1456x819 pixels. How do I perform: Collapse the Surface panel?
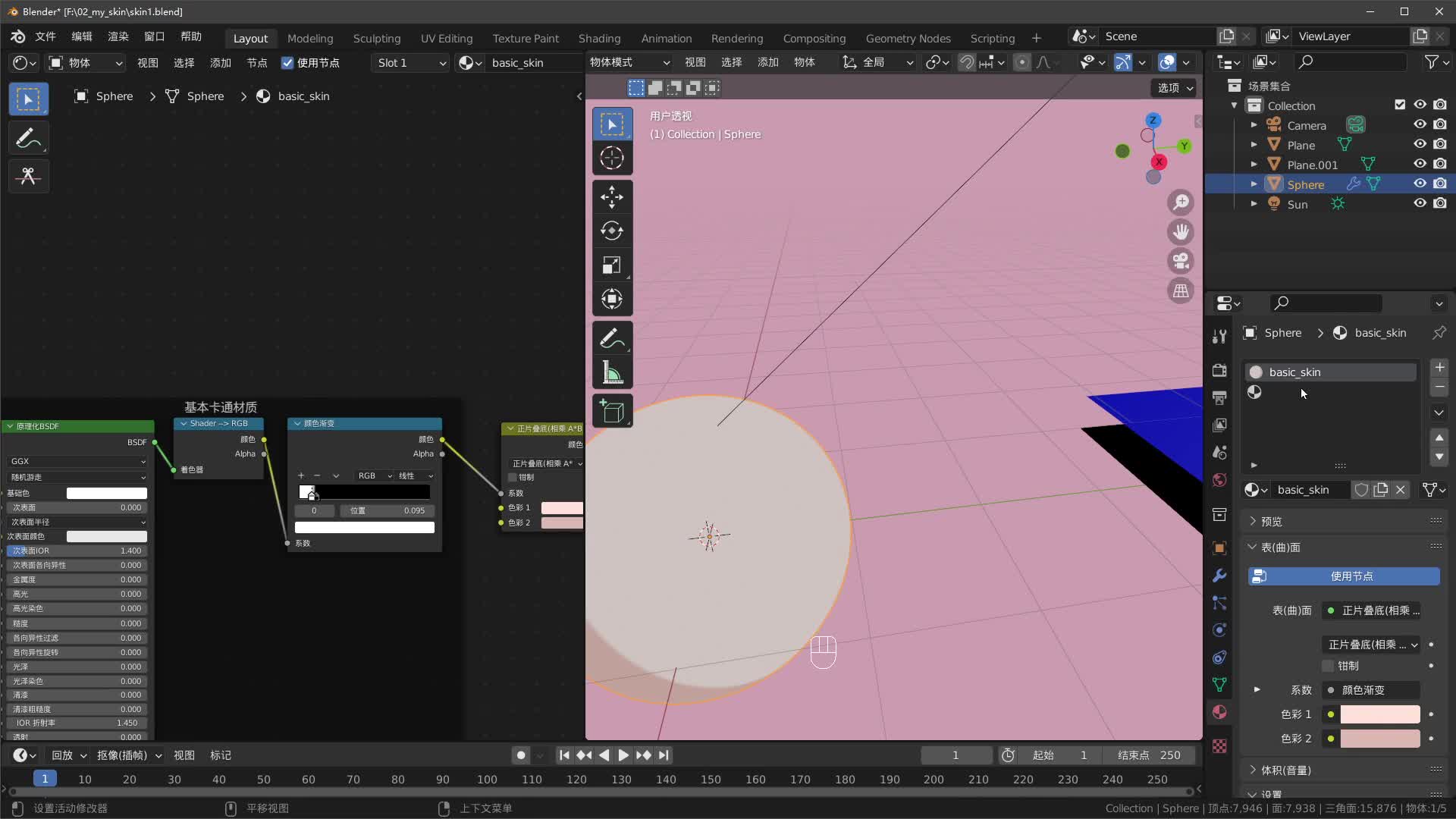[x=1280, y=548]
